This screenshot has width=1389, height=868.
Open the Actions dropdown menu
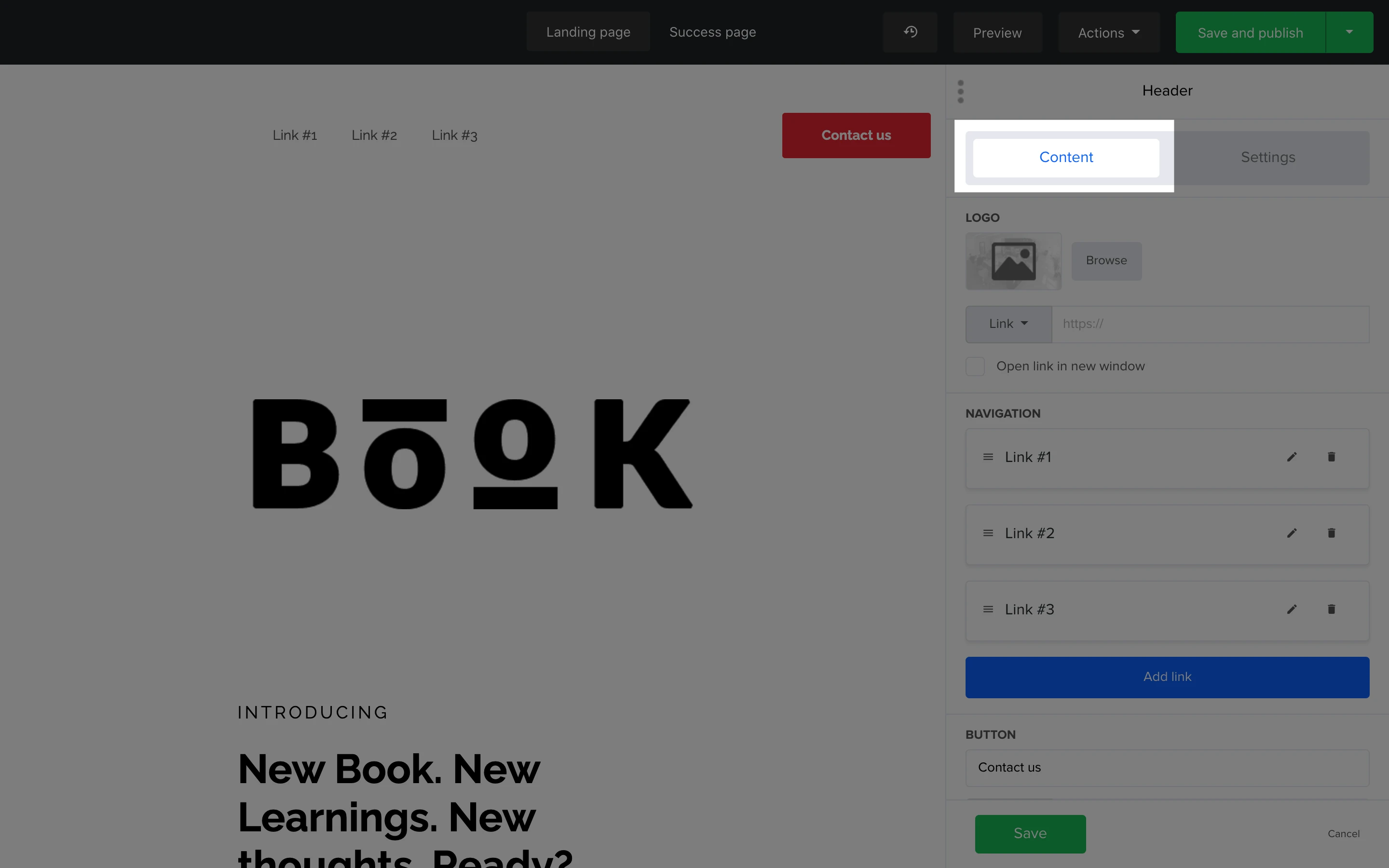[x=1108, y=33]
